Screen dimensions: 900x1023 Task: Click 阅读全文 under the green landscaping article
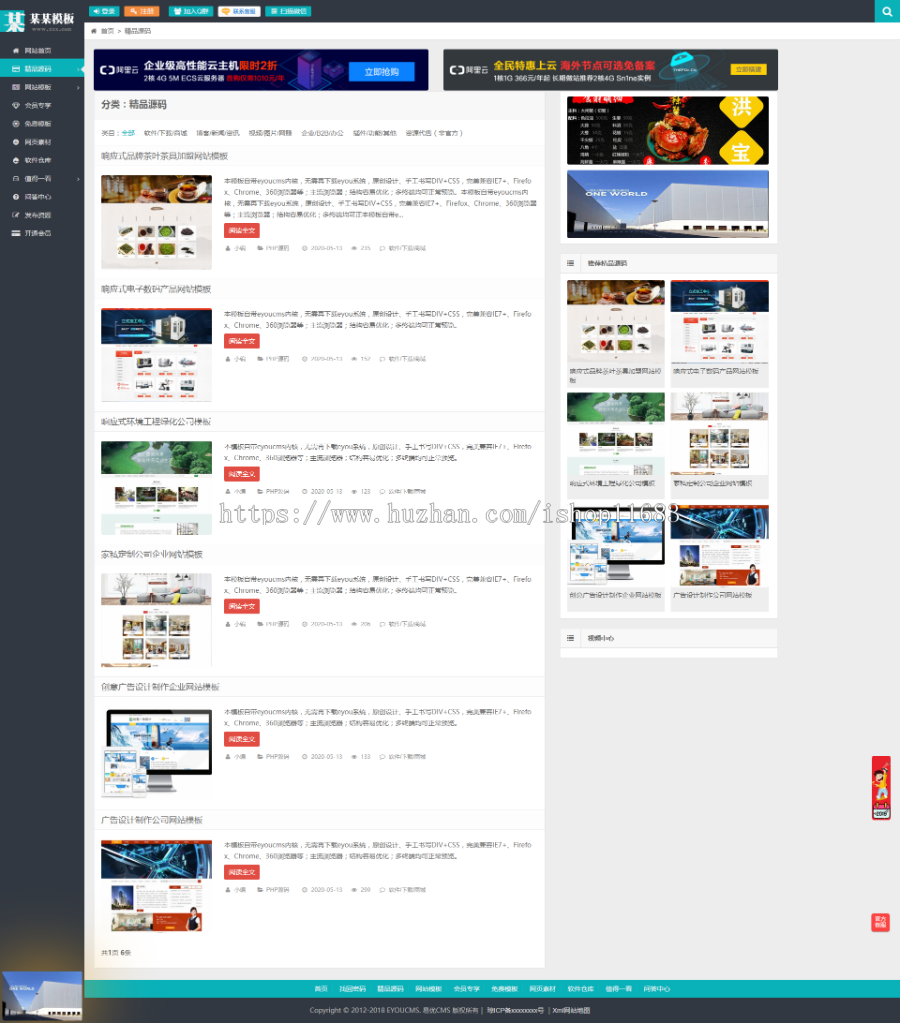tap(241, 474)
